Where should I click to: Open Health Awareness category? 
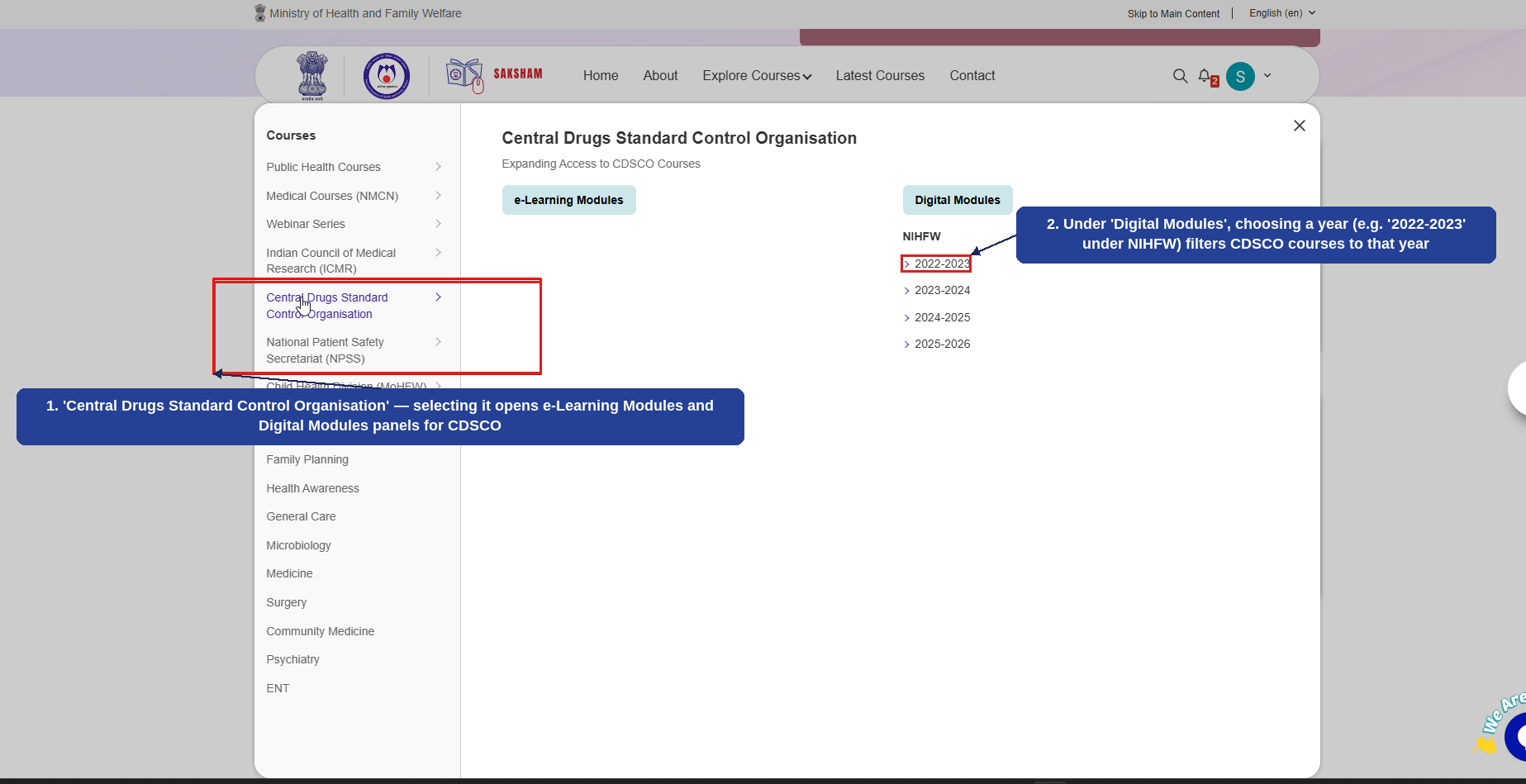tap(312, 488)
